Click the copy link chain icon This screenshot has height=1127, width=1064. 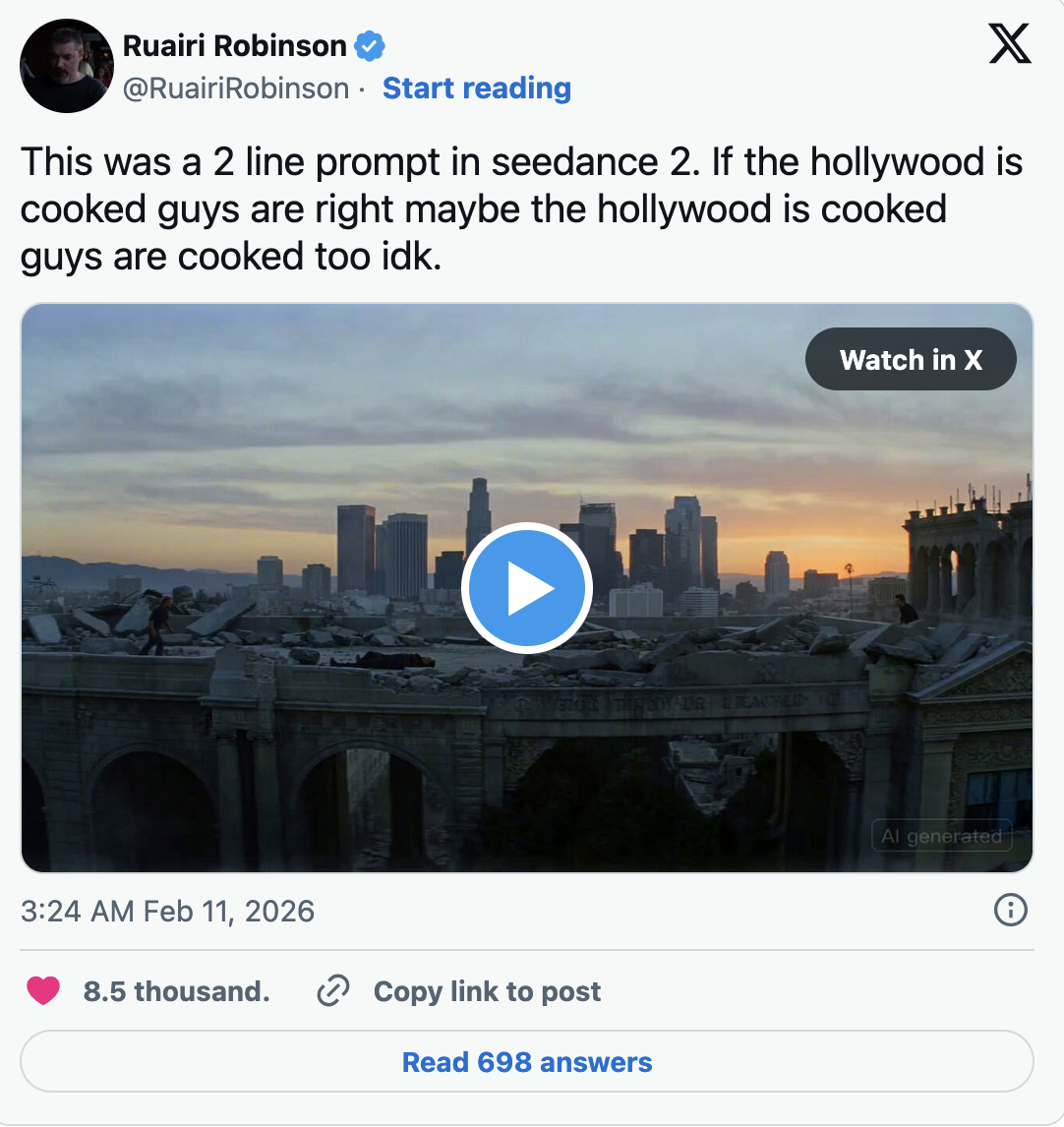coord(332,991)
